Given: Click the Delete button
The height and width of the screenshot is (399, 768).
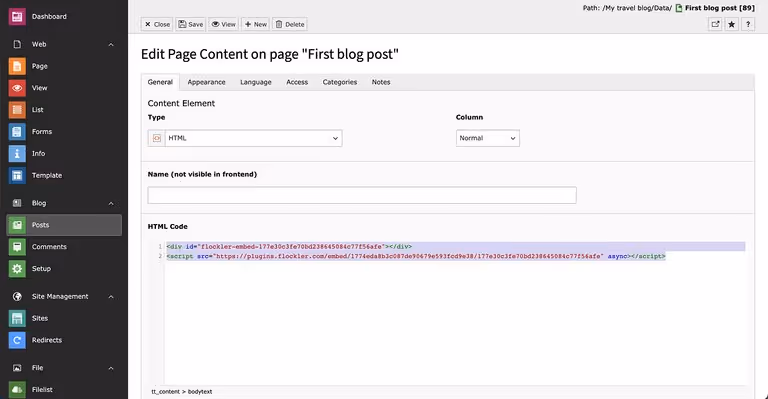Looking at the screenshot, I should [290, 24].
